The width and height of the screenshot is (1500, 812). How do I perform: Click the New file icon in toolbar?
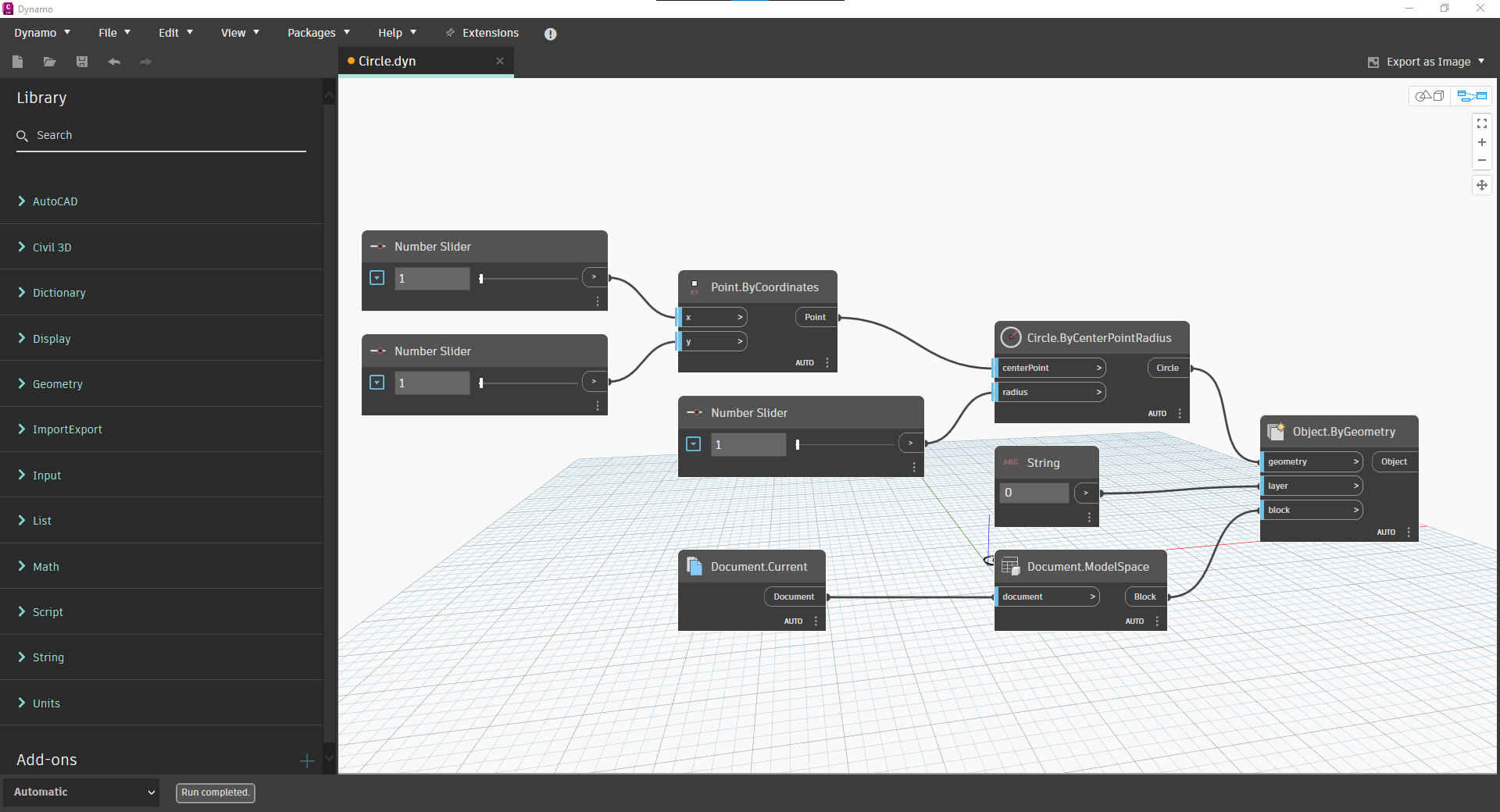point(18,62)
